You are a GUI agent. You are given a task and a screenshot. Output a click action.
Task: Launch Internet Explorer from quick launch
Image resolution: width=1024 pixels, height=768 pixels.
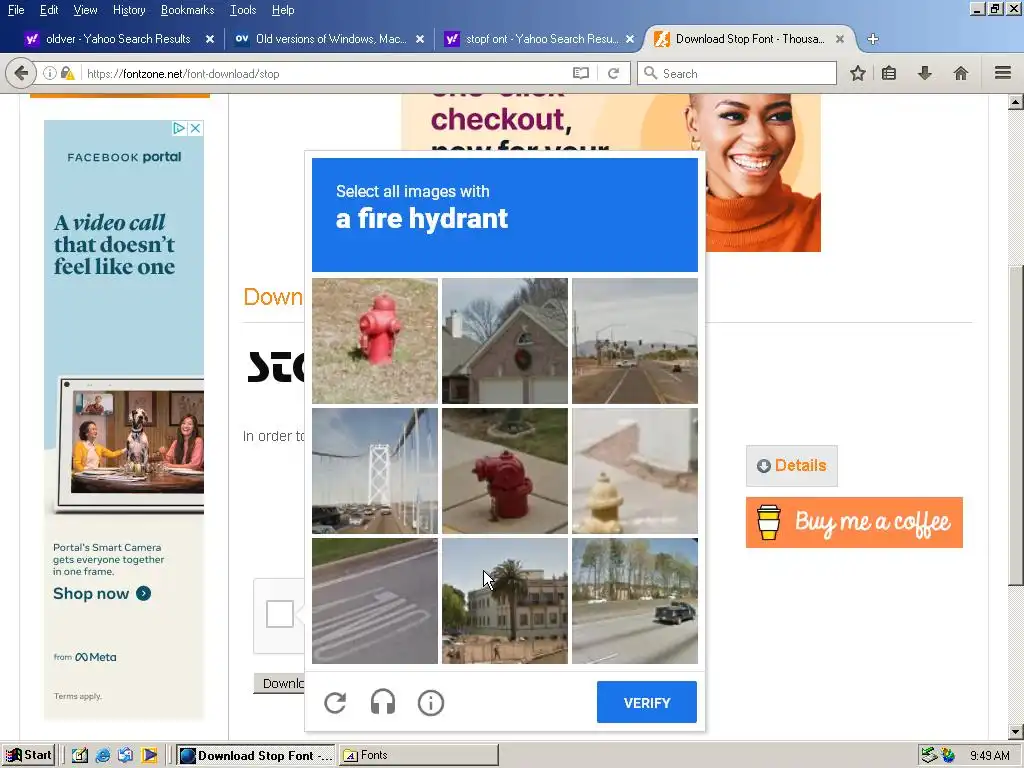pos(103,756)
